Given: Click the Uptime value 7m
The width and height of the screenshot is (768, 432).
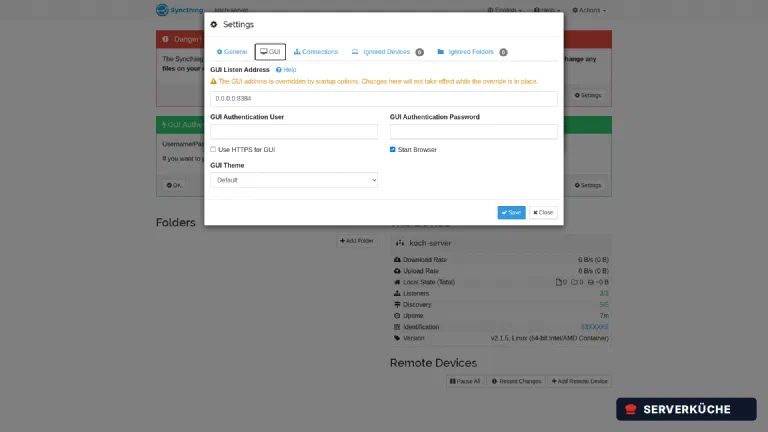Looking at the screenshot, I should tap(604, 316).
